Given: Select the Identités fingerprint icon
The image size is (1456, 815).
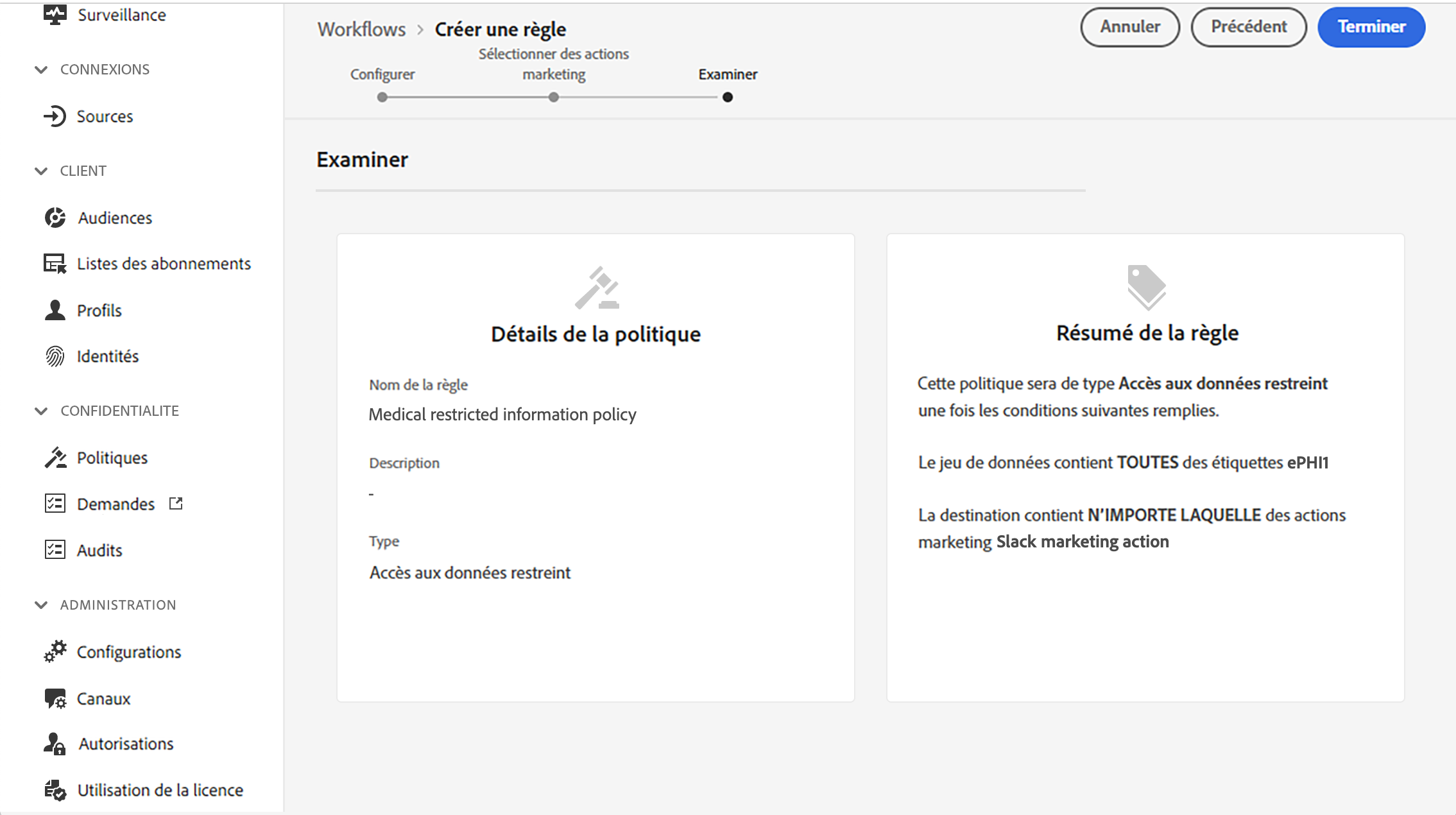Looking at the screenshot, I should 55,356.
